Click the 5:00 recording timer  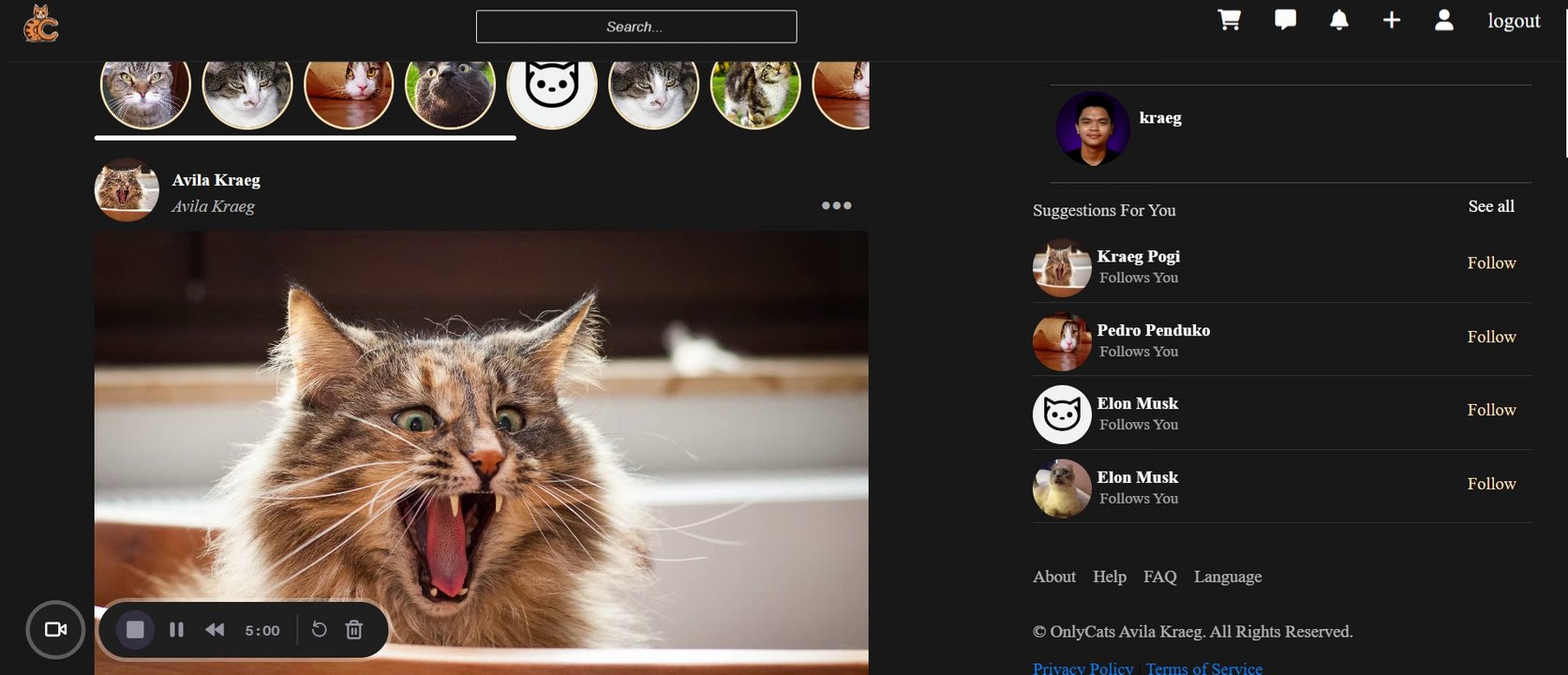[262, 630]
